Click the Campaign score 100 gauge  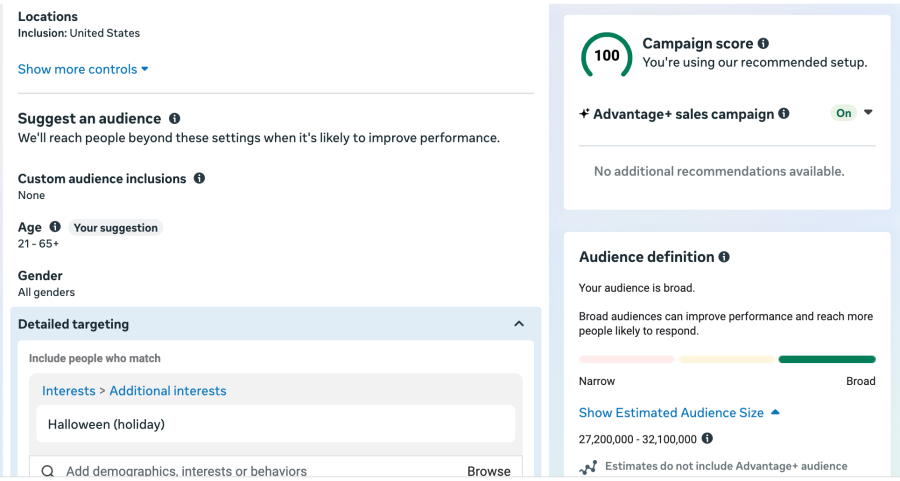607,56
